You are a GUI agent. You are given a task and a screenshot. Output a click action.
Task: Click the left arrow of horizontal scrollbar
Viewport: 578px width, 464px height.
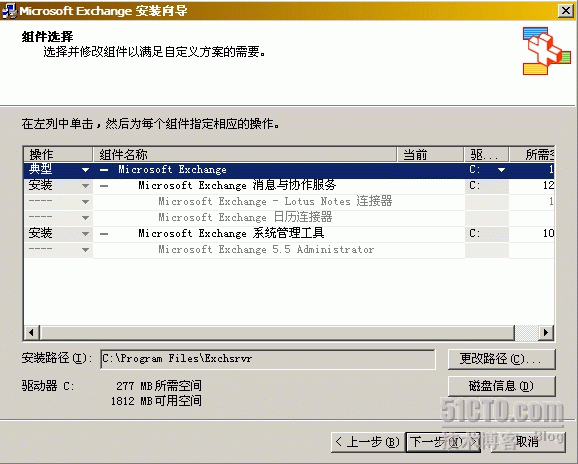[32, 332]
